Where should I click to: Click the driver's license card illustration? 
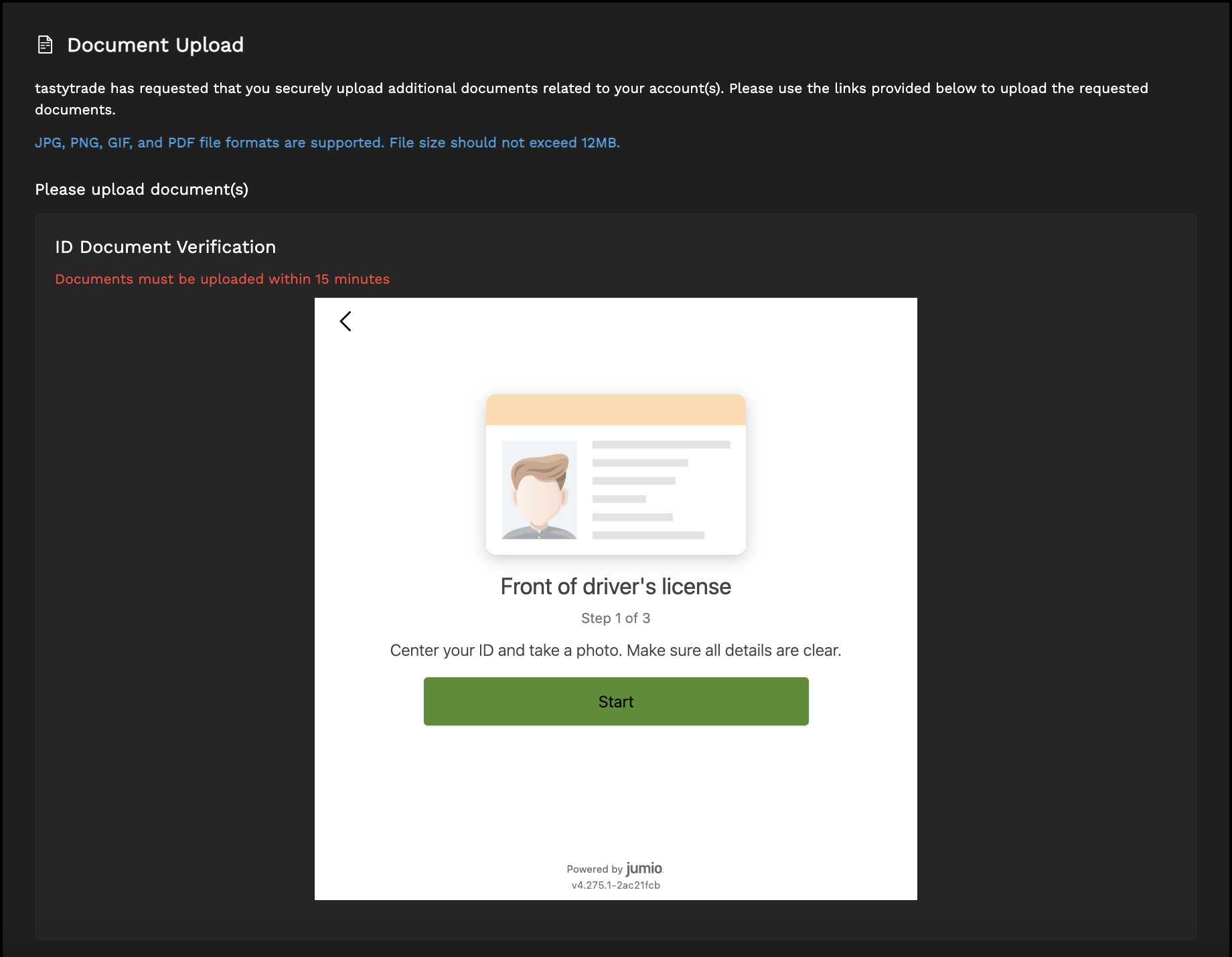pos(615,474)
